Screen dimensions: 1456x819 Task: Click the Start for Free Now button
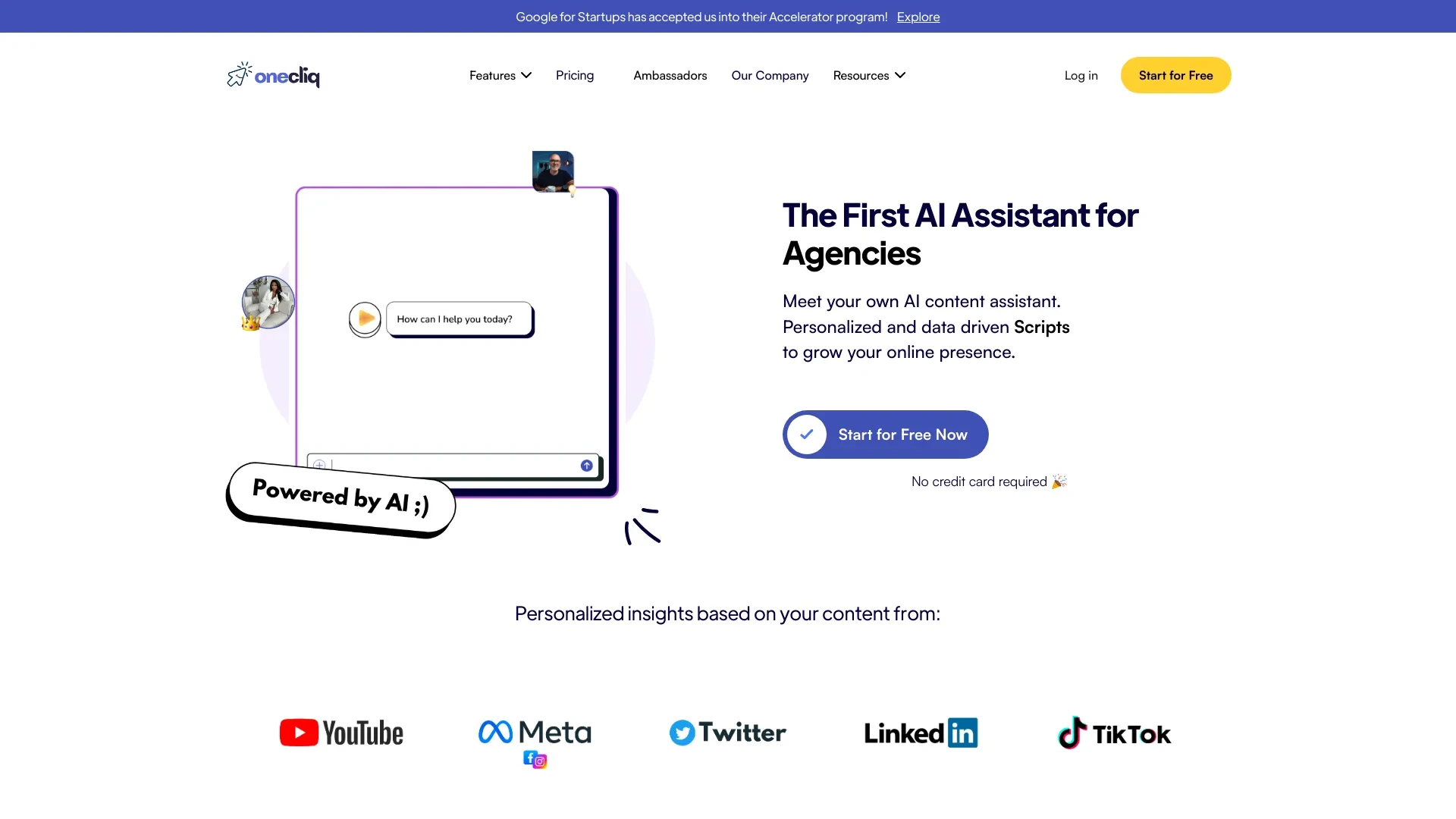click(885, 434)
